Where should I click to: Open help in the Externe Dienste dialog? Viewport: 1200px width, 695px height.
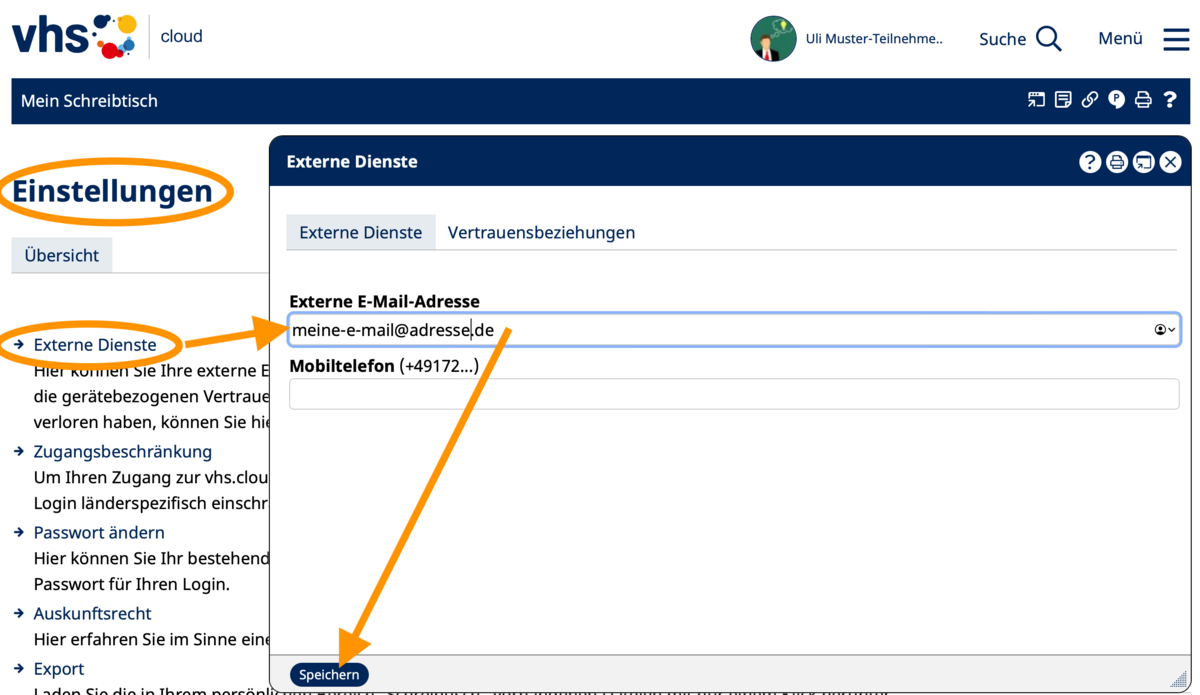pos(1090,162)
